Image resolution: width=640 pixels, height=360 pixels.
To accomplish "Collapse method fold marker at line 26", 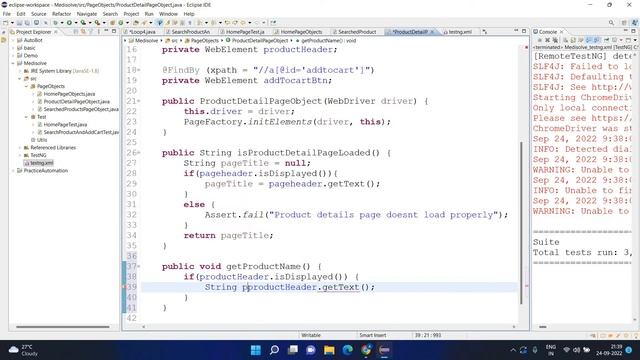I will tap(139, 153).
